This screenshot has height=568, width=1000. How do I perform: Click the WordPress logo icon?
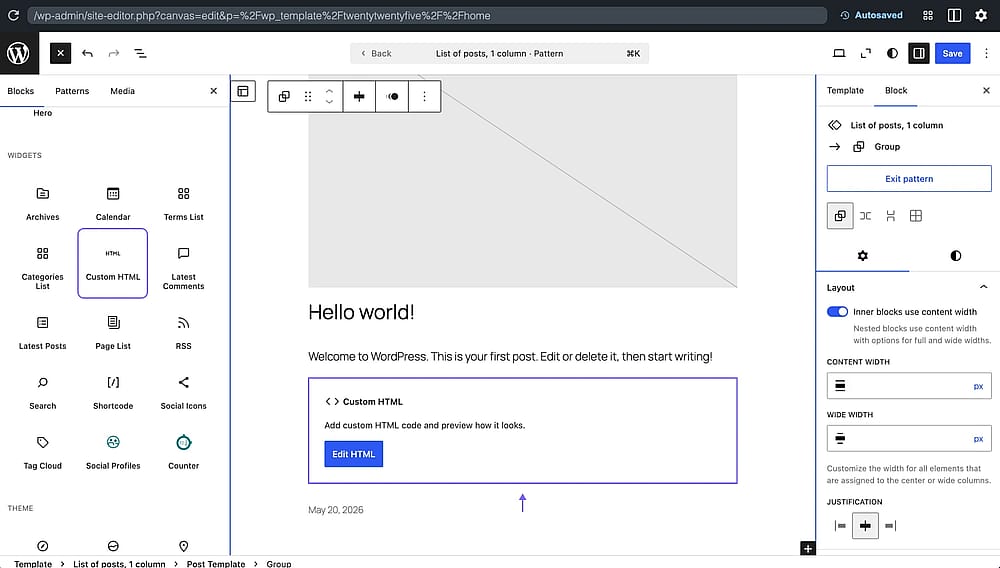(18, 53)
